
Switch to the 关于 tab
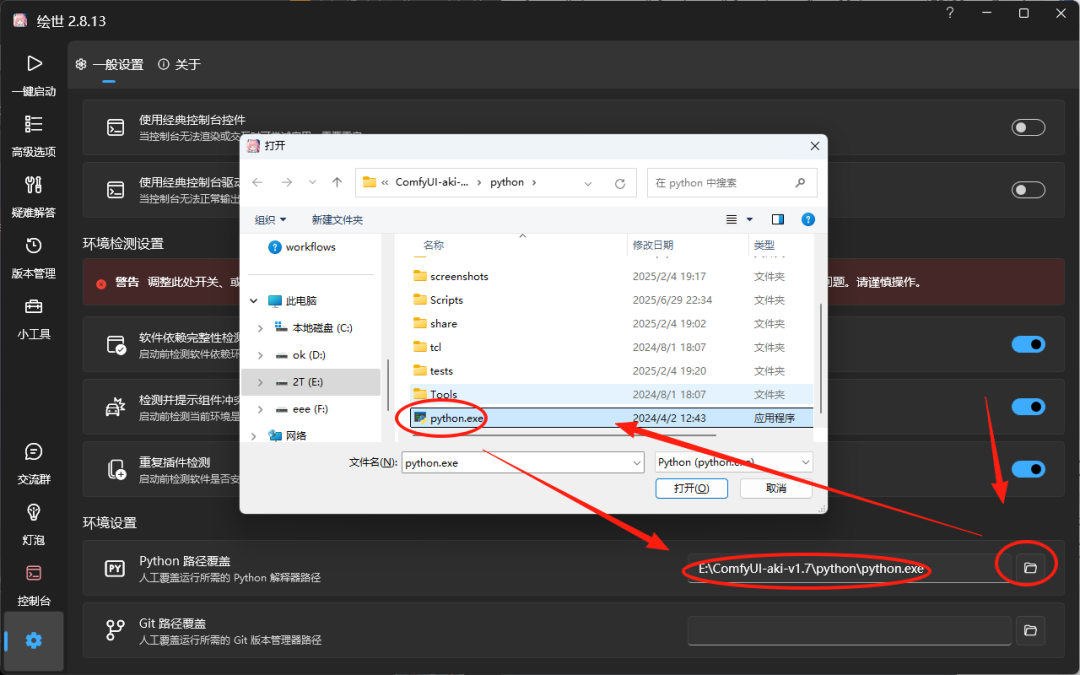(x=178, y=64)
